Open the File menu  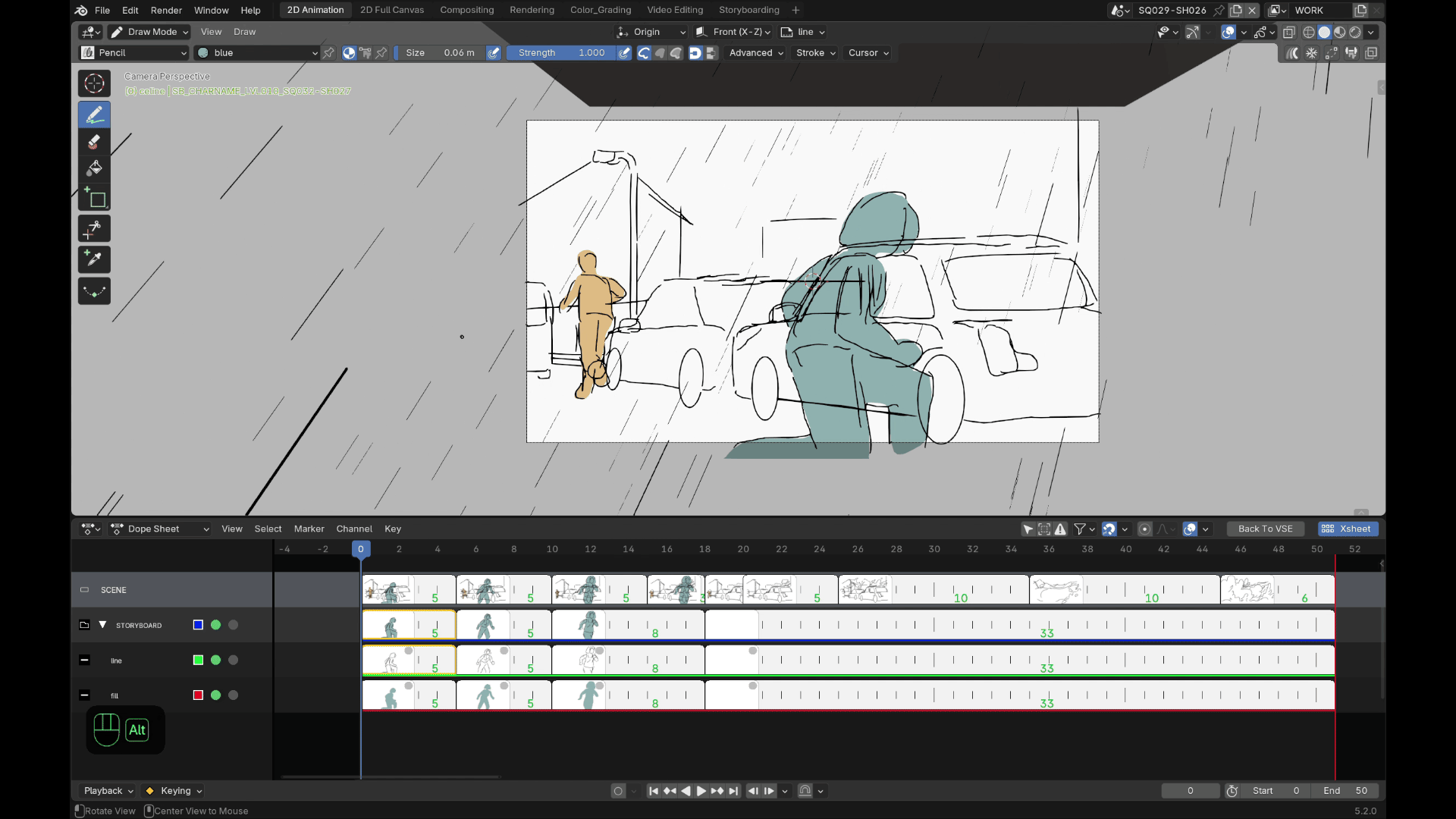[x=102, y=10]
